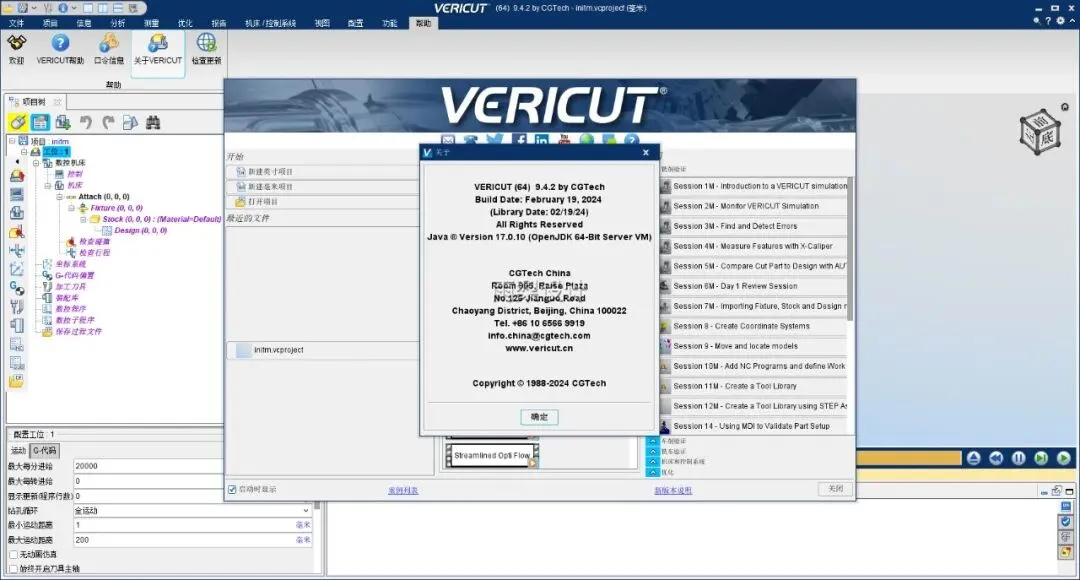The height and width of the screenshot is (580, 1080).
Task: Click the 最大运动距离 field with 200
Action: coord(192,540)
